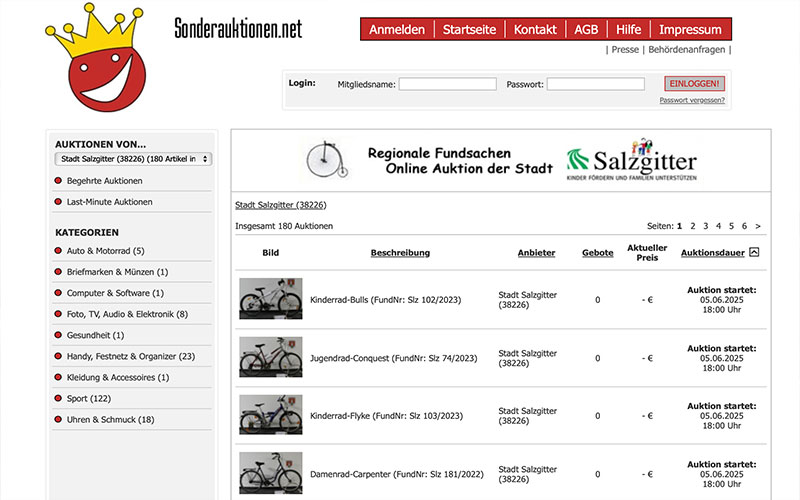Go to results page 6

coord(744,226)
